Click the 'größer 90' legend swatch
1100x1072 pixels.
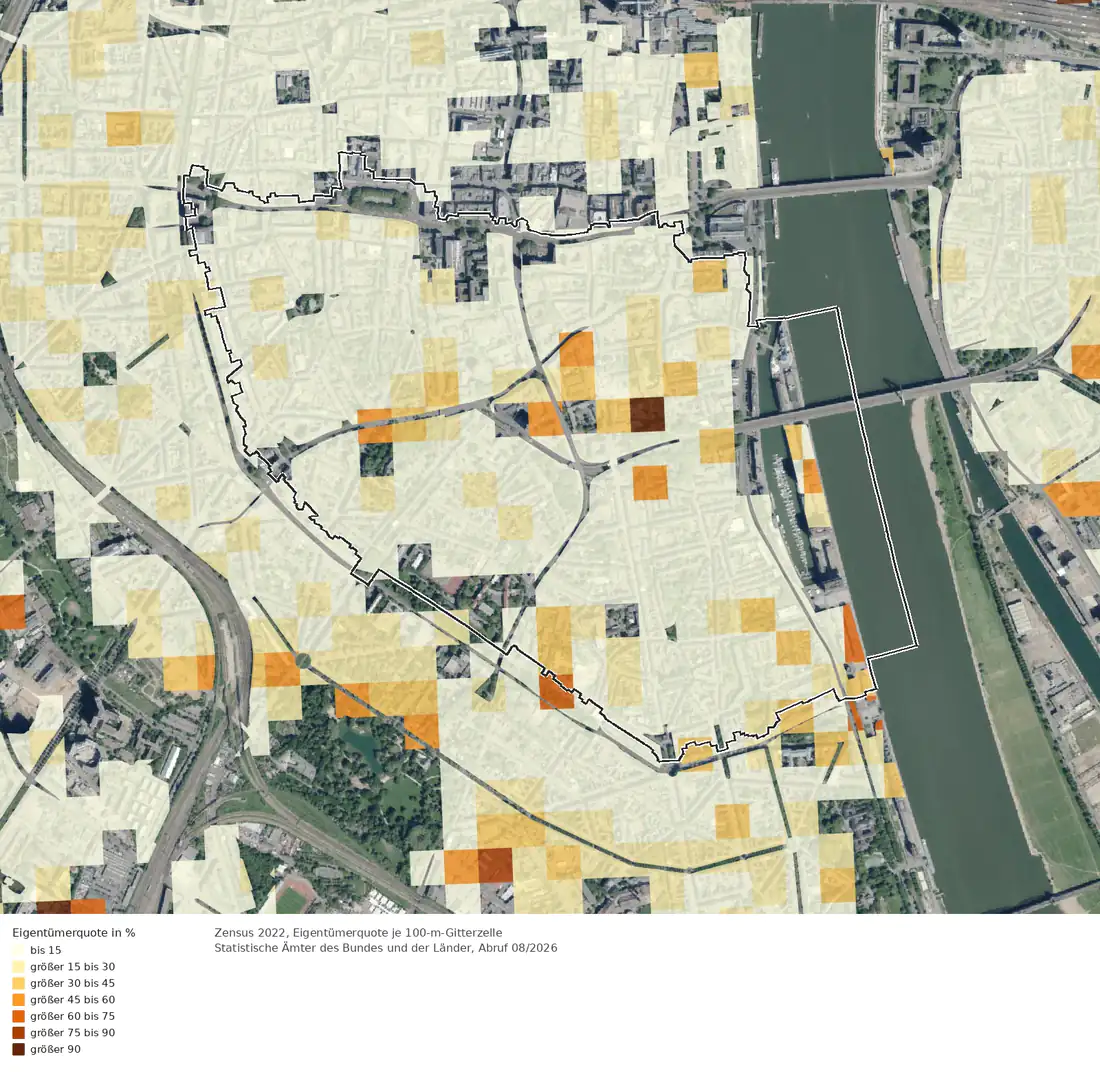tap(18, 1049)
